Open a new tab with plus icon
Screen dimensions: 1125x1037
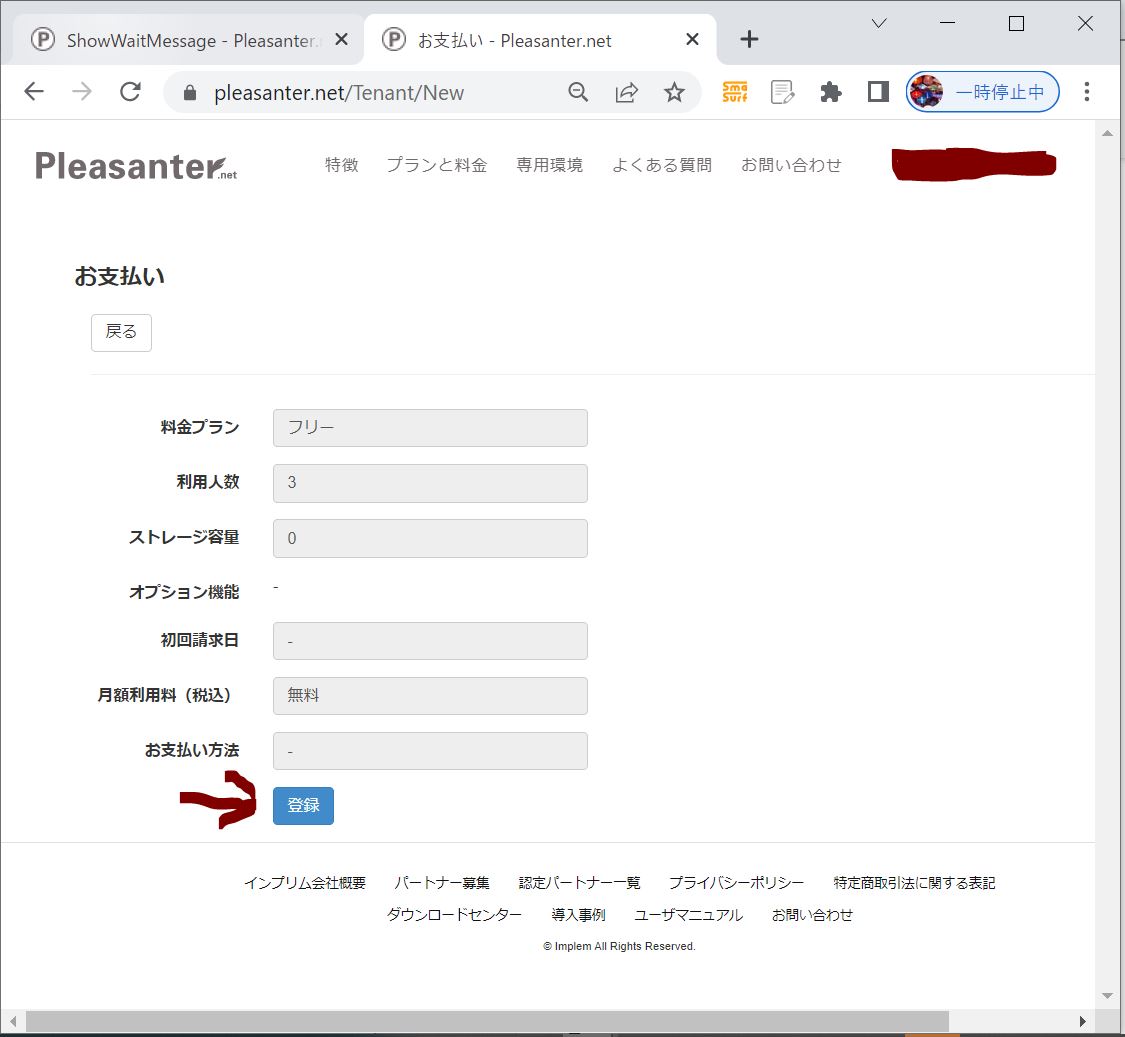pos(749,39)
